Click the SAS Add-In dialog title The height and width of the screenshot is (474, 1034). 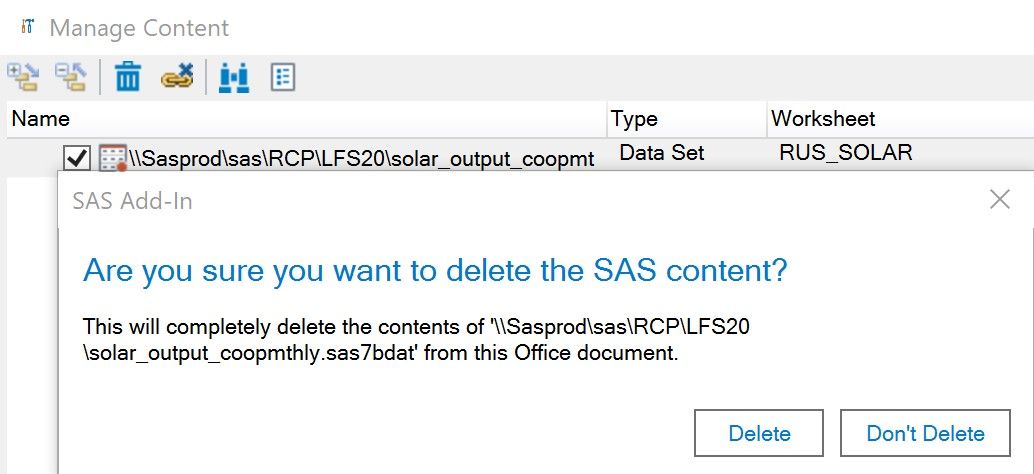(x=133, y=201)
